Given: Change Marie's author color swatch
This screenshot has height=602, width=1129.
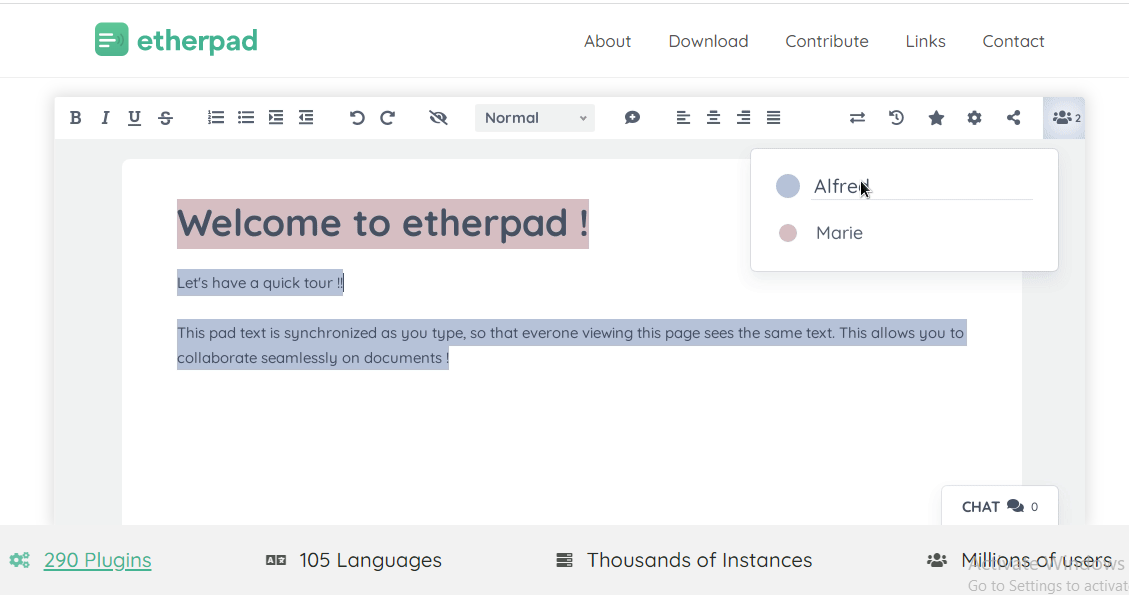Looking at the screenshot, I should coord(788,232).
